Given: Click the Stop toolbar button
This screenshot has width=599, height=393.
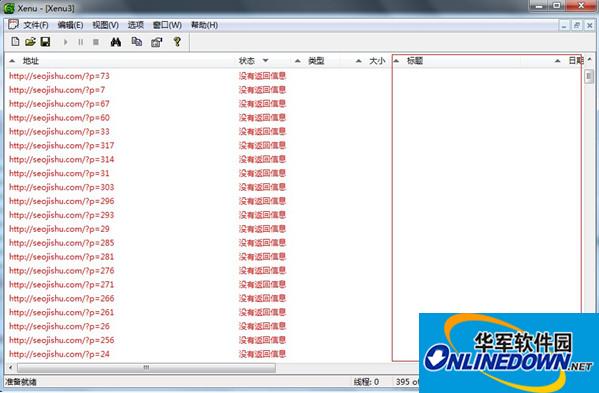Looking at the screenshot, I should [96, 42].
